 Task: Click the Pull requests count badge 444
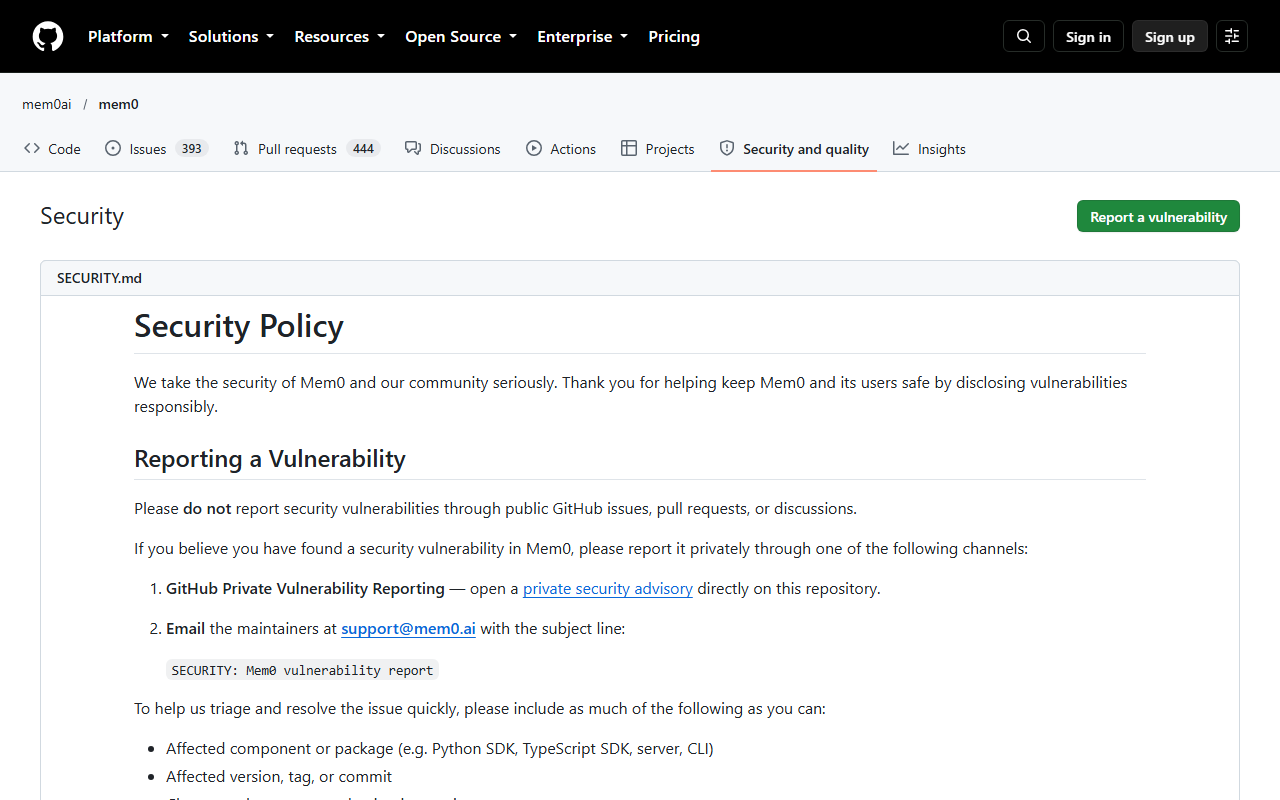363,149
